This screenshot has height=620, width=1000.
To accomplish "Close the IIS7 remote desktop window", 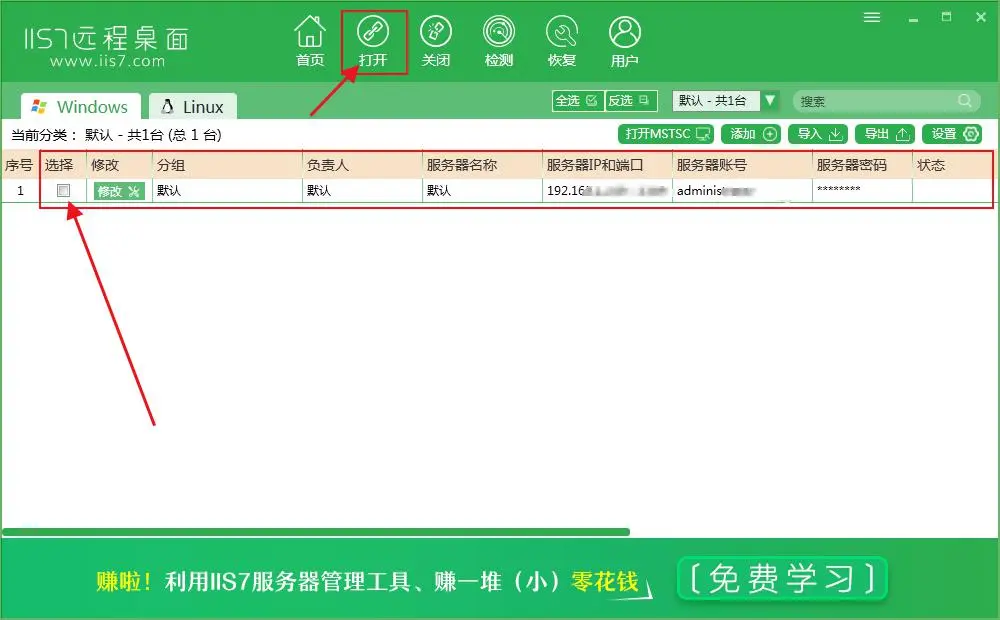I will coord(981,17).
